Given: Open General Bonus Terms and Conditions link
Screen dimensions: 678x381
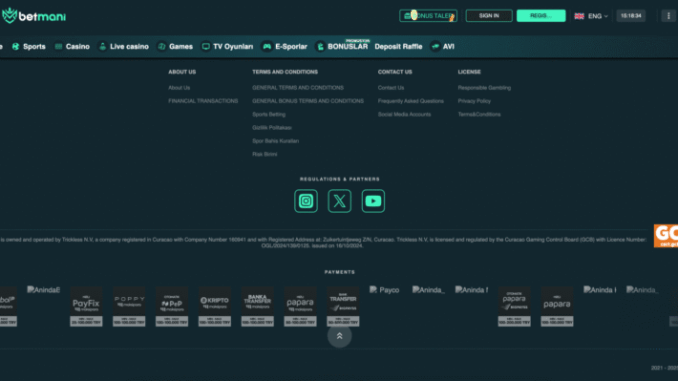Looking at the screenshot, I should point(308,101).
